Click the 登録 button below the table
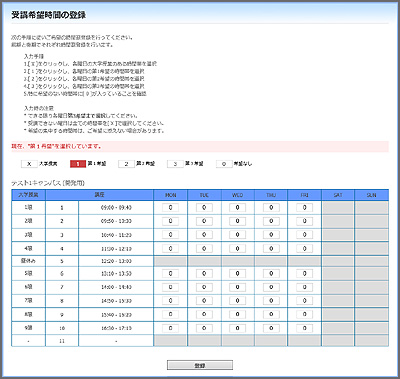 (200, 365)
